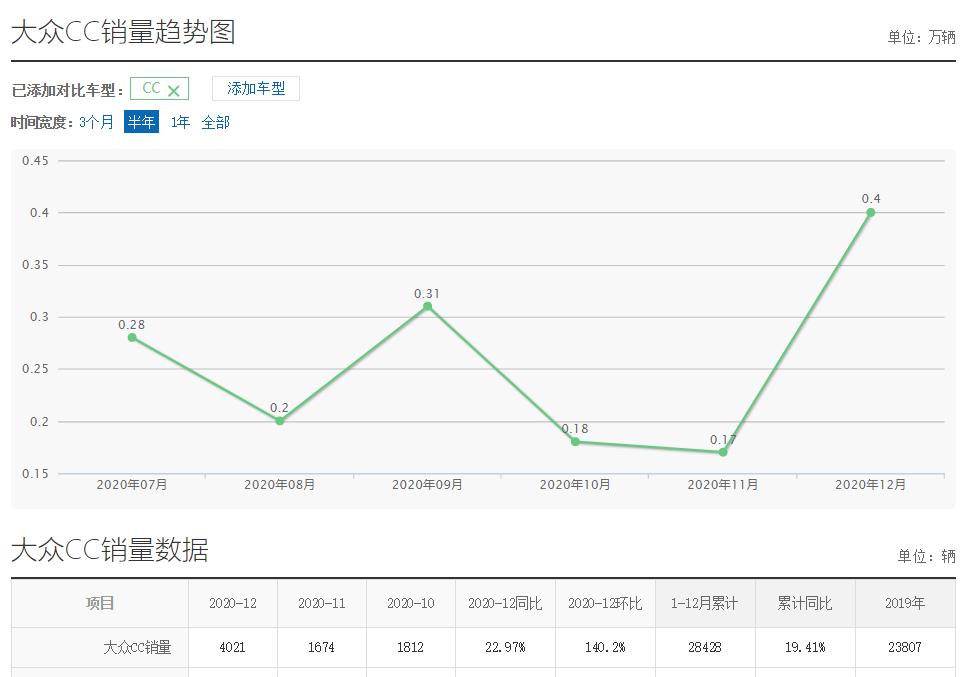Switch time range to 全部

(215, 122)
